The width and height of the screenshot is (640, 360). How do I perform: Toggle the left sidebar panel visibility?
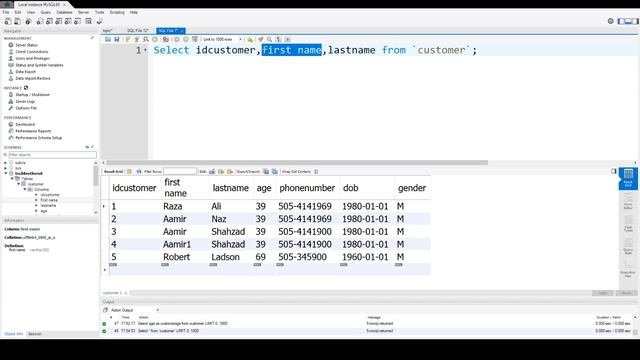point(622,21)
